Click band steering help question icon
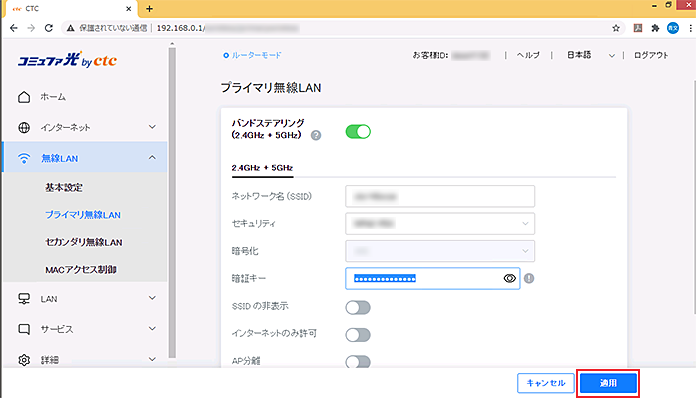The width and height of the screenshot is (696, 398). click(x=316, y=135)
